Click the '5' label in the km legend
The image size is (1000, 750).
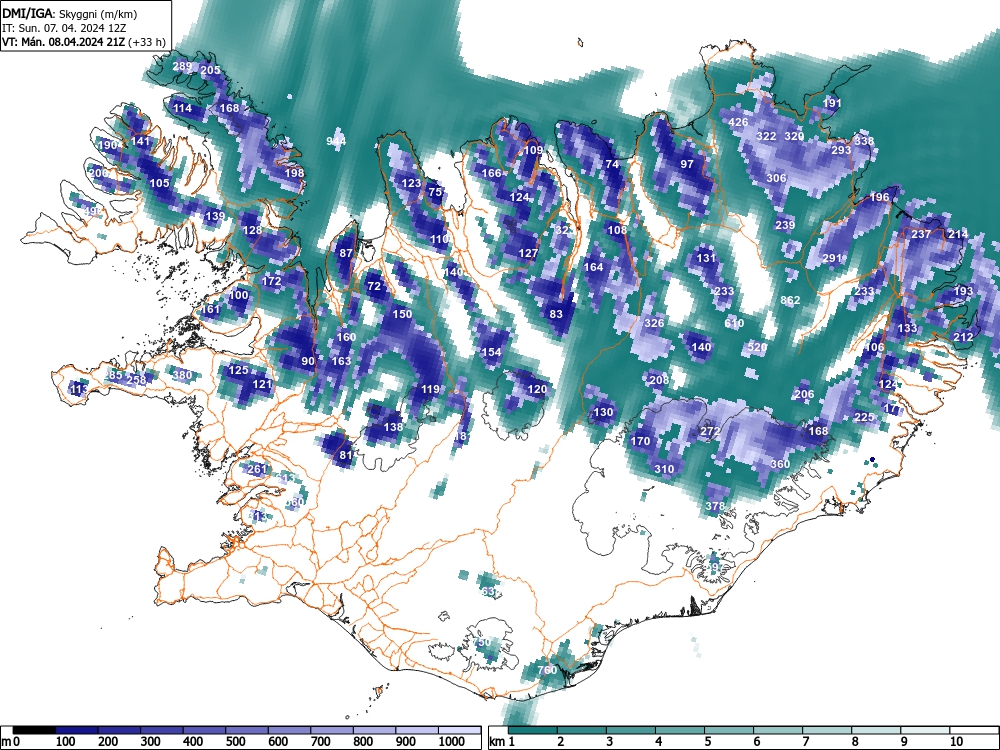pyautogui.click(x=707, y=742)
